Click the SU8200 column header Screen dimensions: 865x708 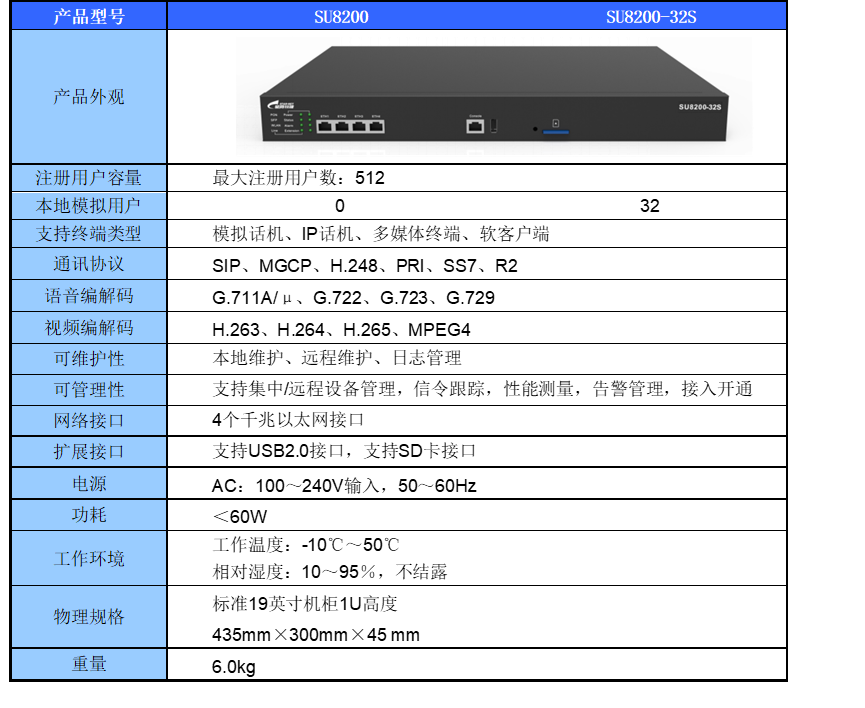point(341,17)
